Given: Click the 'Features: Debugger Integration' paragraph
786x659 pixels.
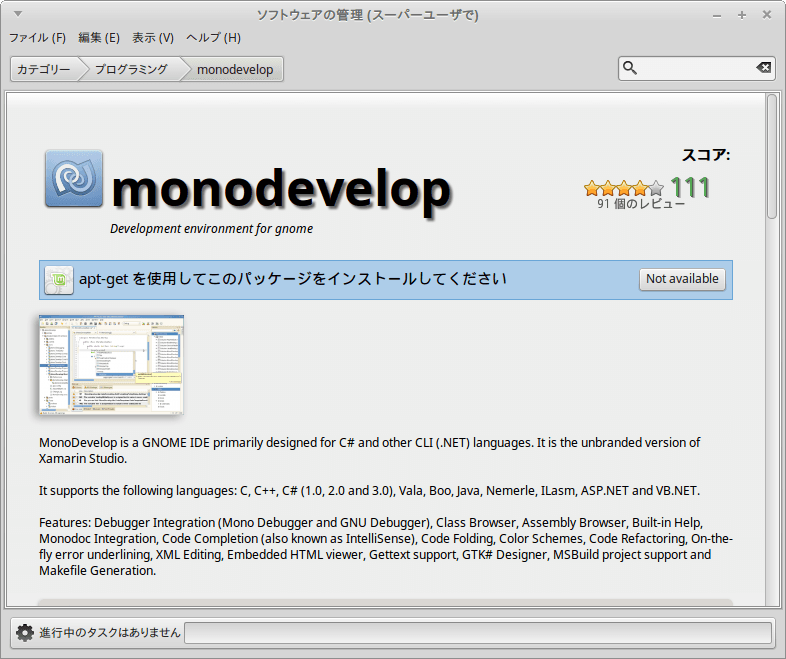Looking at the screenshot, I should (x=386, y=547).
